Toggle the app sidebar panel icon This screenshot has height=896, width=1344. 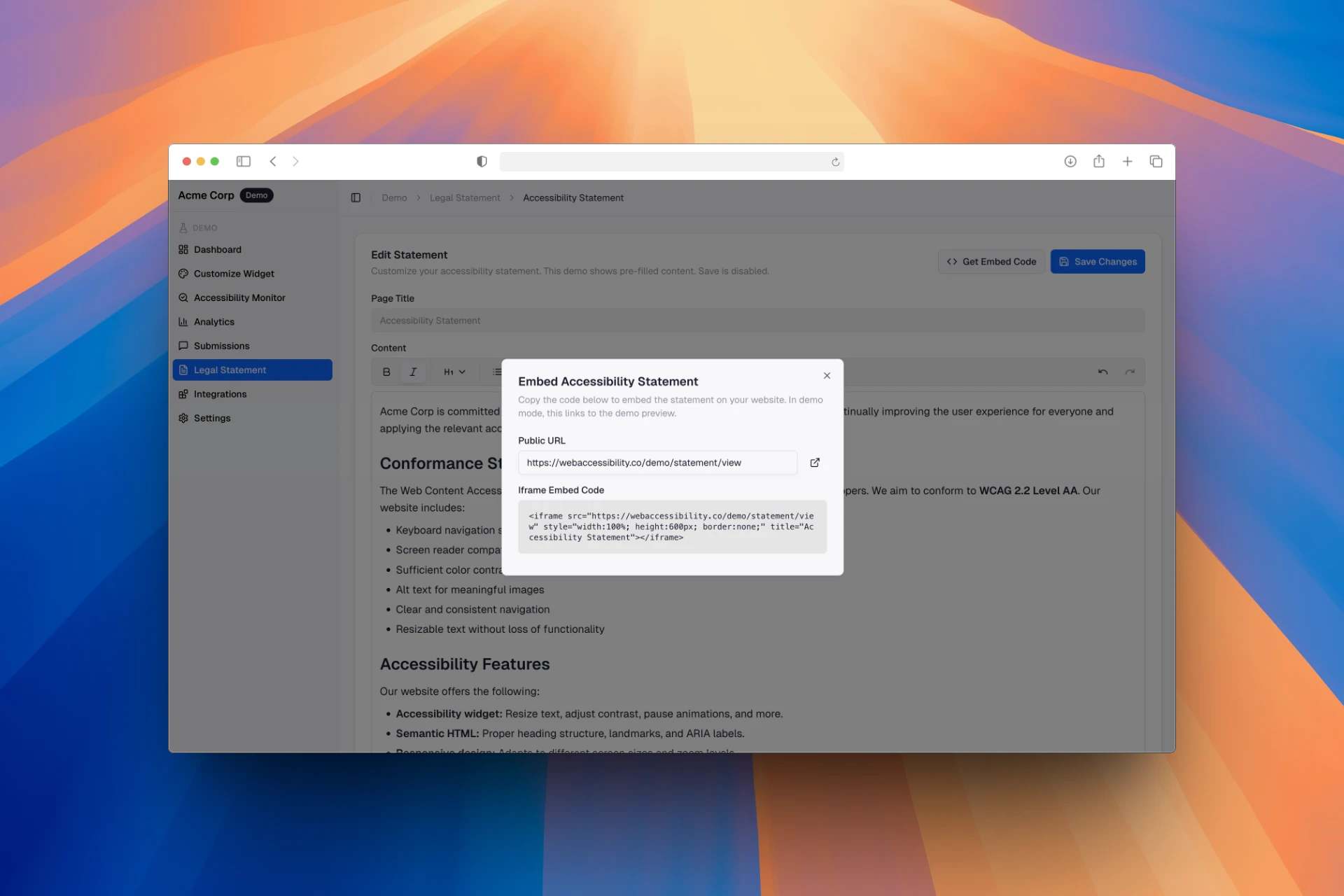tap(356, 198)
